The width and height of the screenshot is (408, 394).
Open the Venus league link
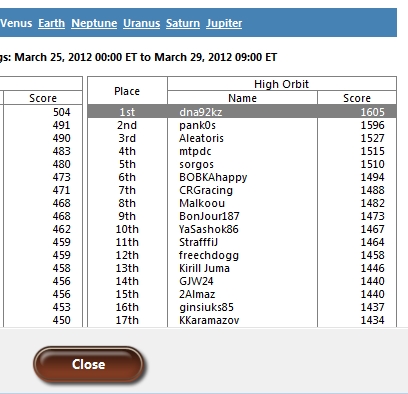(16, 23)
